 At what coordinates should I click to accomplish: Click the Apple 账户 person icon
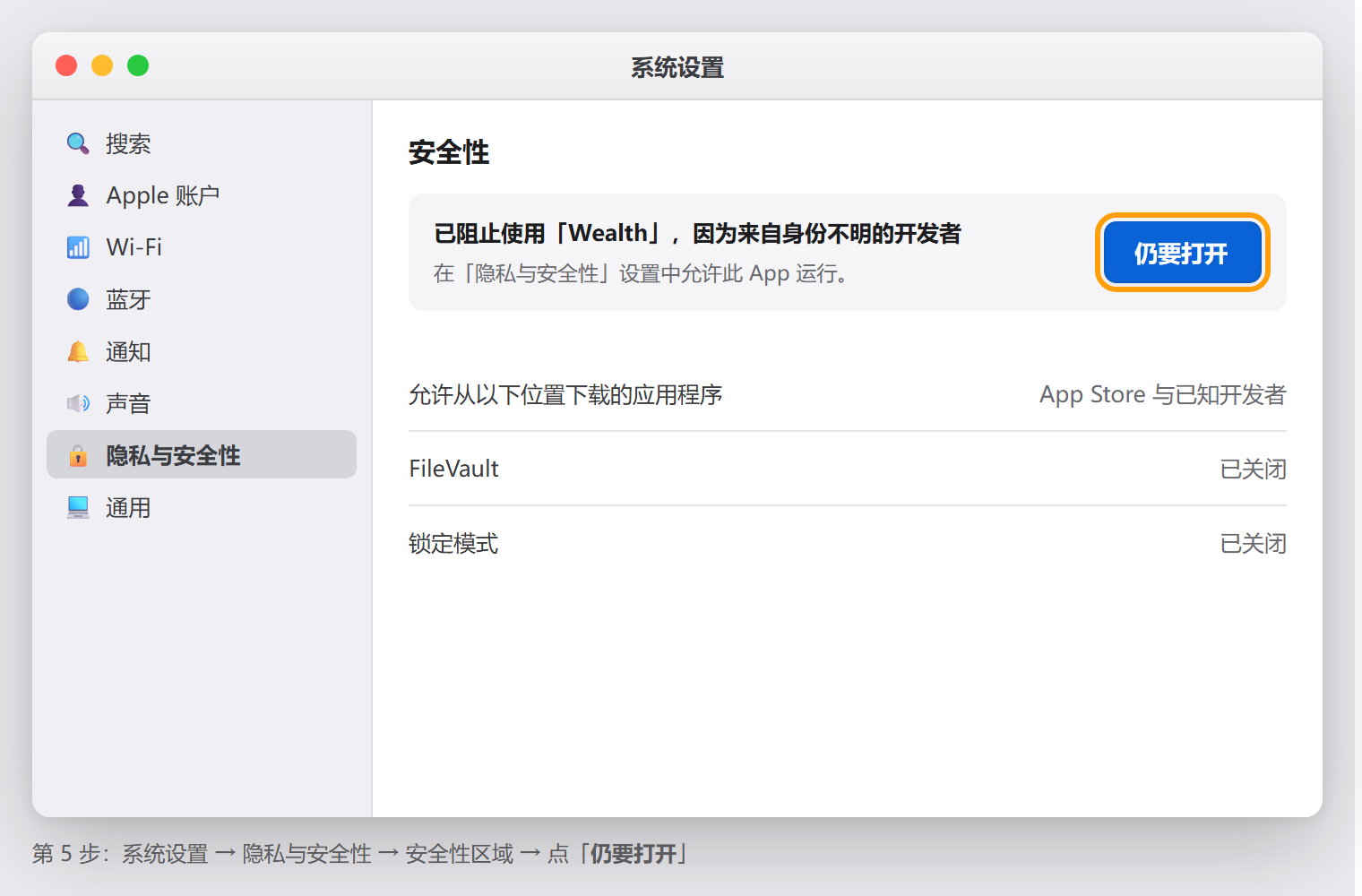(78, 195)
